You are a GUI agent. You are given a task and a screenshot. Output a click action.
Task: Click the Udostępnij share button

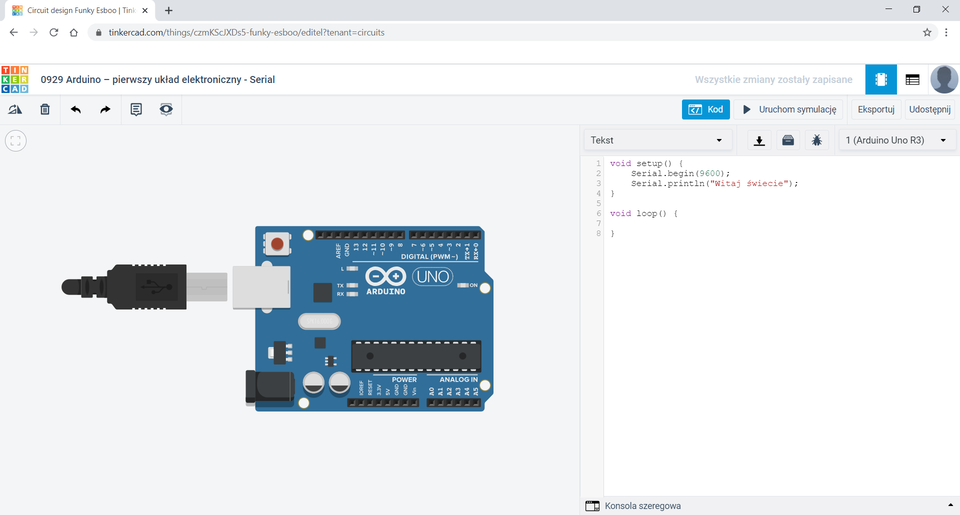point(929,110)
